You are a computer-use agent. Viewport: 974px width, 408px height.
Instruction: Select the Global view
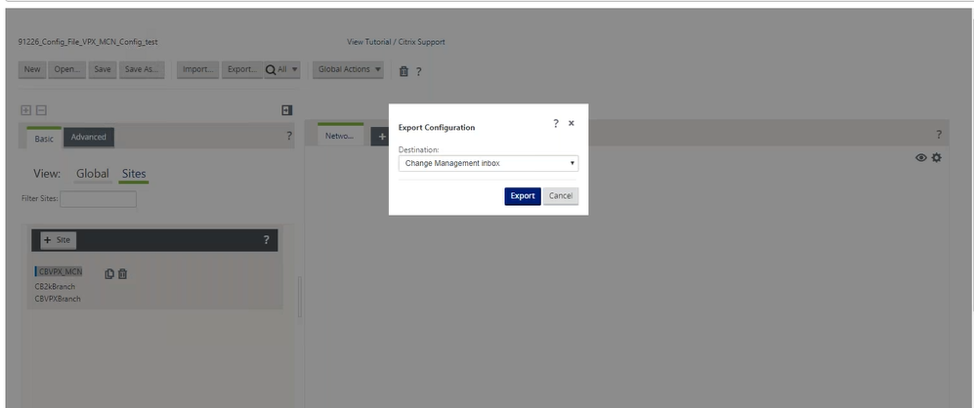coord(92,174)
